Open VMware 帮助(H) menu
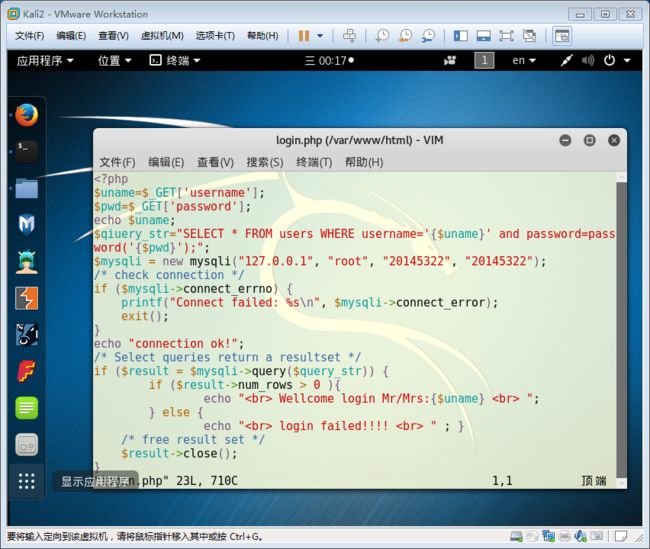 tap(263, 36)
